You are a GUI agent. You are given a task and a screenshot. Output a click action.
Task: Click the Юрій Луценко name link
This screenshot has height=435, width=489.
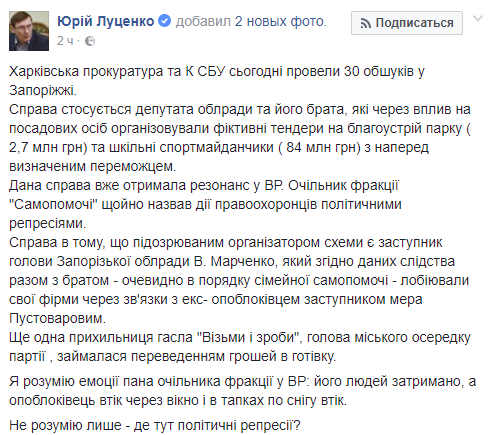(106, 22)
